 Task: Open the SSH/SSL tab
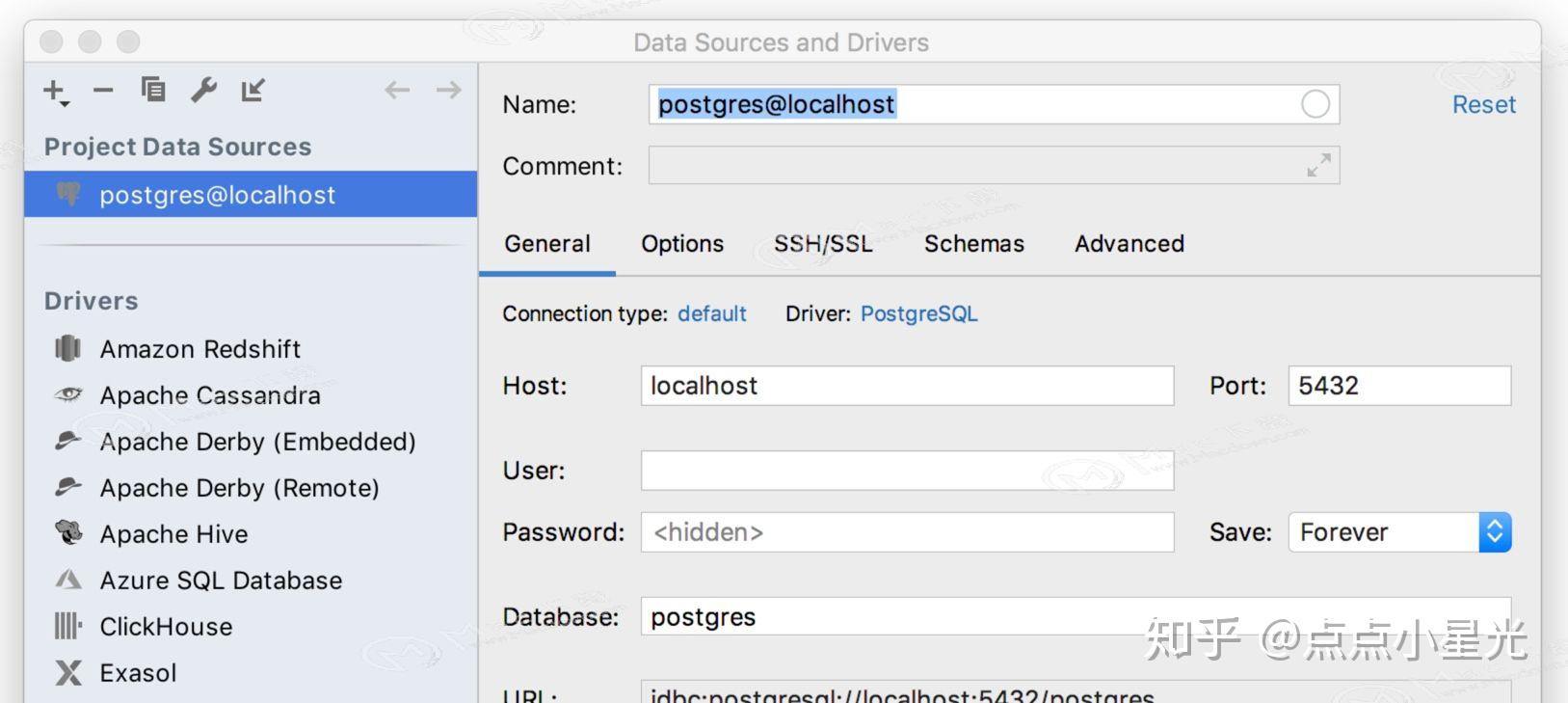pyautogui.click(x=823, y=244)
